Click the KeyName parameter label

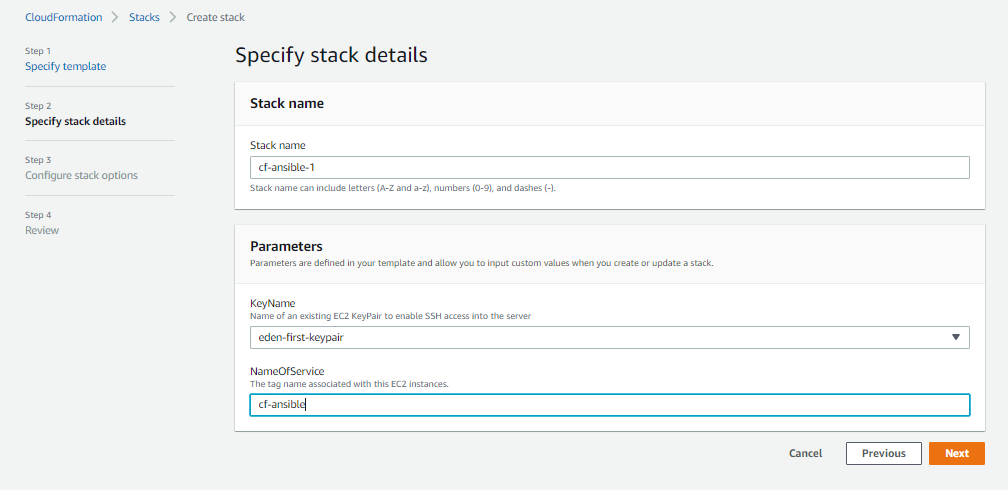click(x=272, y=305)
